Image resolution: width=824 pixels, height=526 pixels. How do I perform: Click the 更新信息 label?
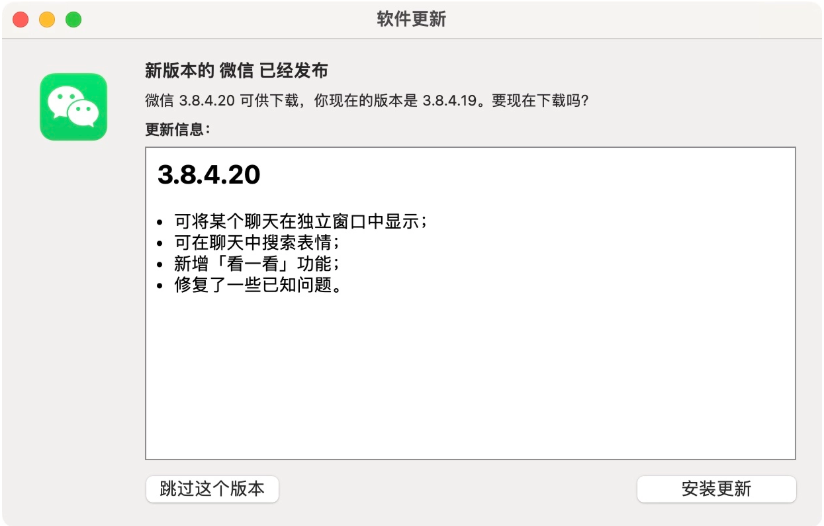(177, 129)
